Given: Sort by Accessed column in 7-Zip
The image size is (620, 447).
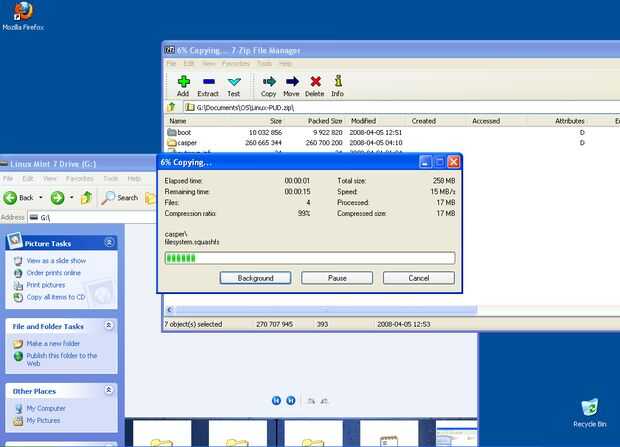Looking at the screenshot, I should 486,121.
